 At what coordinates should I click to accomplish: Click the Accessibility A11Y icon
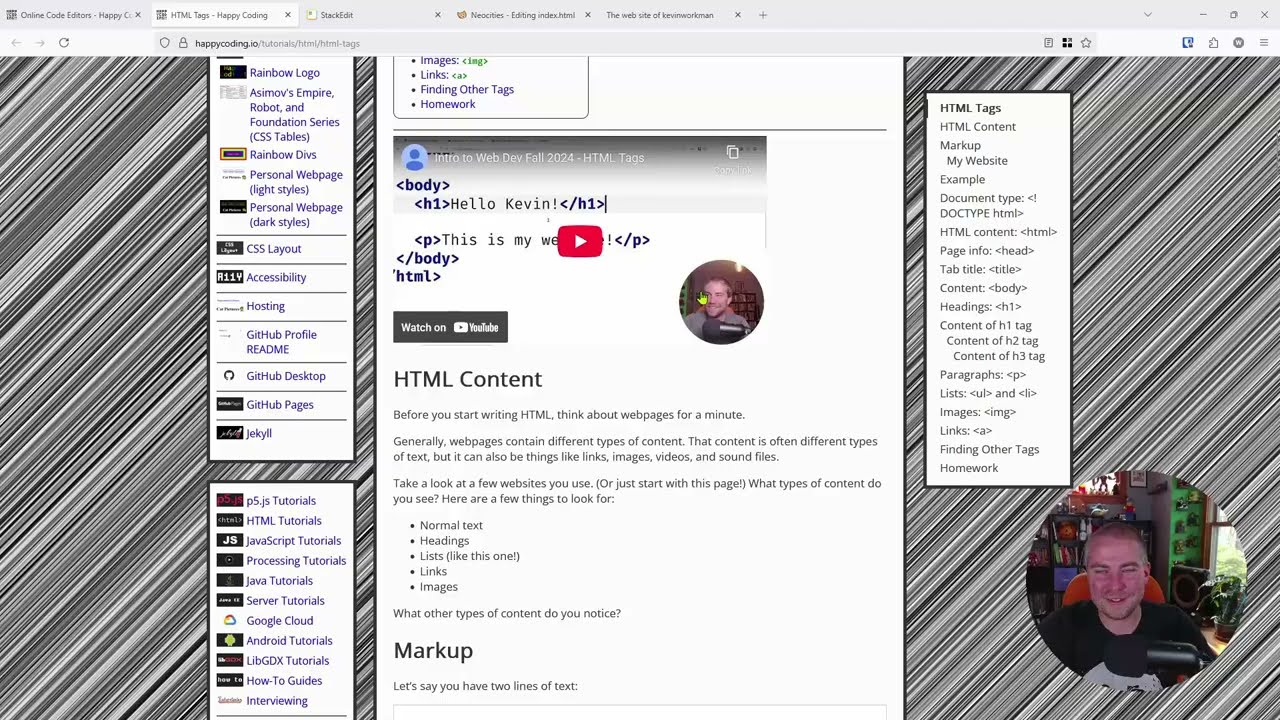230,277
